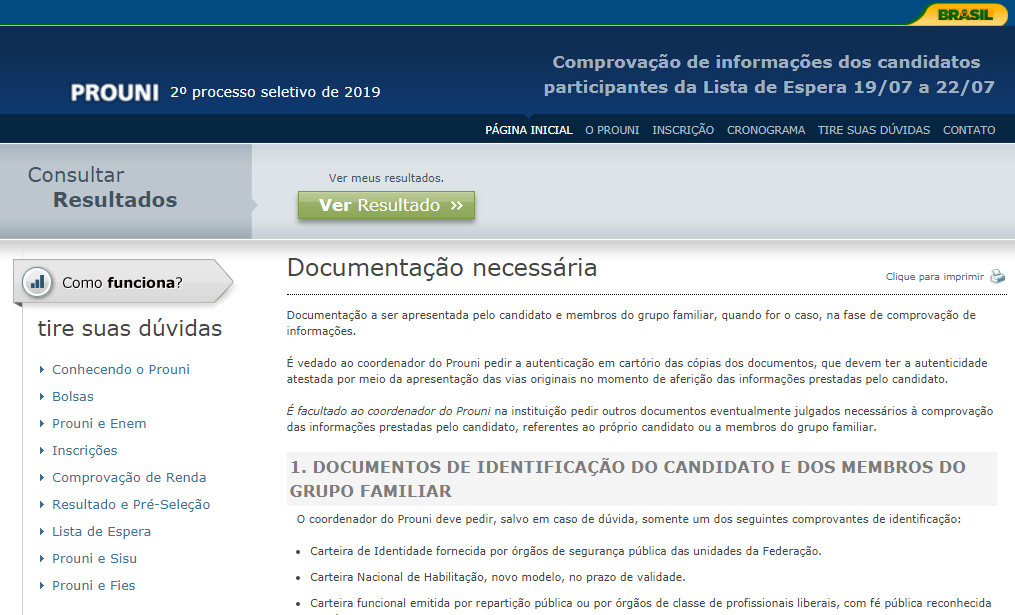Click the bar chart icon on Como funciona?
Viewport: 1015px width, 615px height.
(x=37, y=283)
